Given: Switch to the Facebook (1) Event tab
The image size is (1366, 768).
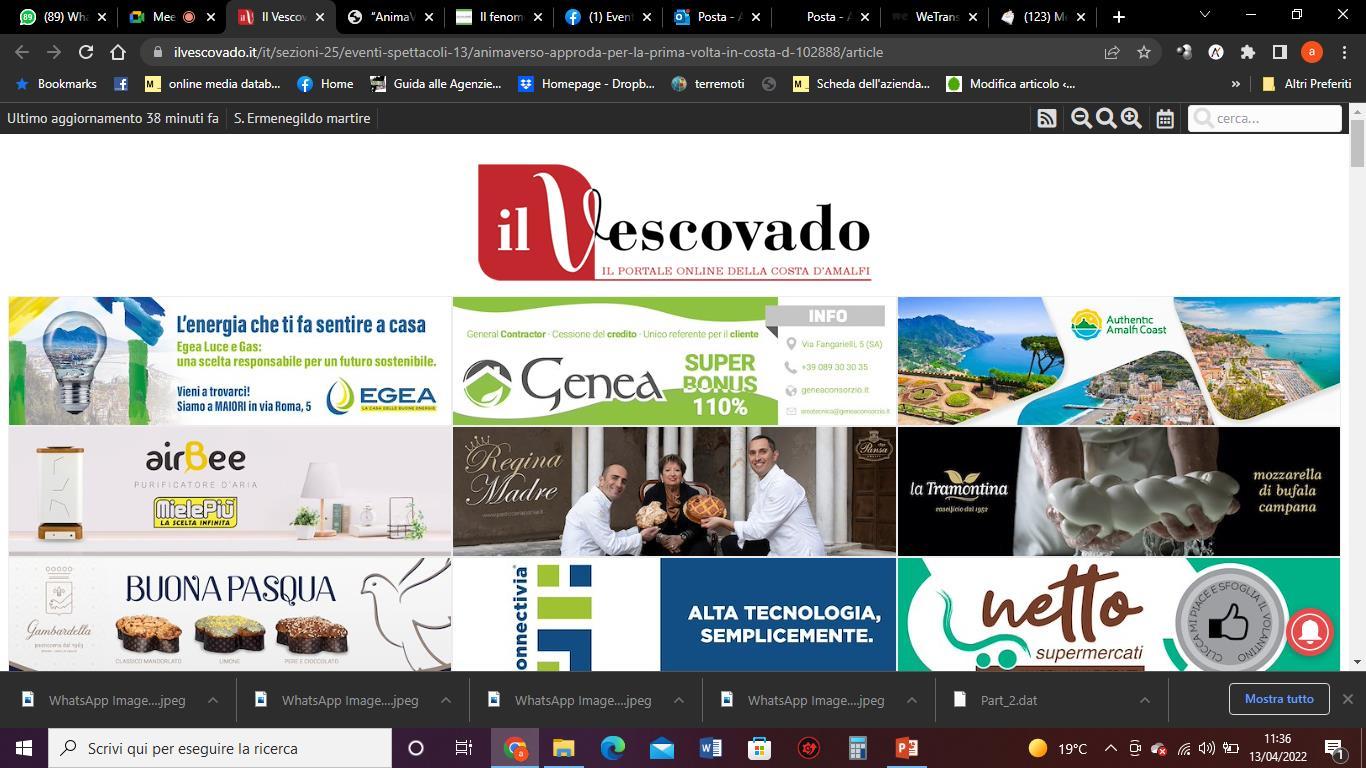Looking at the screenshot, I should coord(607,17).
